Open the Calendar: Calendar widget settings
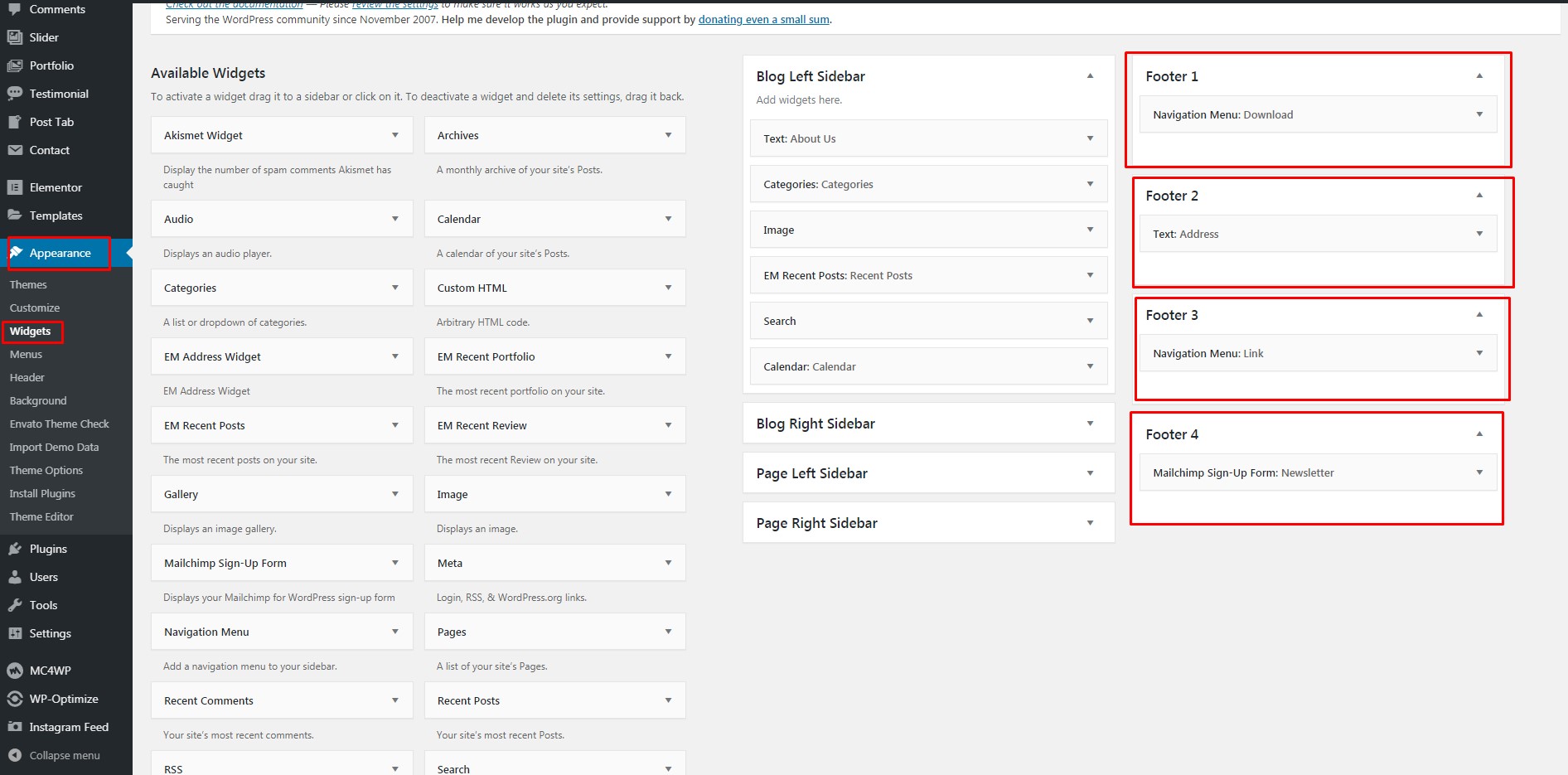Viewport: 1568px width, 775px height. click(x=929, y=366)
